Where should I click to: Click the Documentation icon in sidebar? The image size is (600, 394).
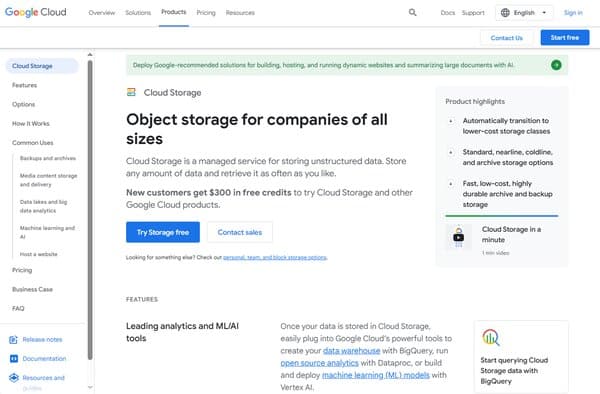[13, 358]
